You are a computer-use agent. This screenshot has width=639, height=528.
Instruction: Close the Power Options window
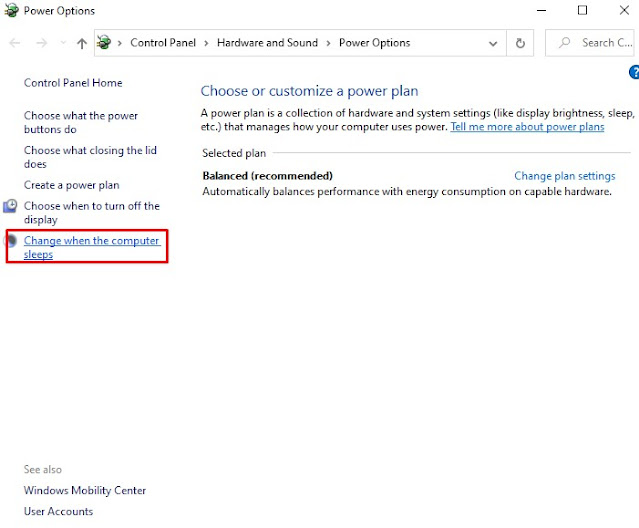coord(624,10)
